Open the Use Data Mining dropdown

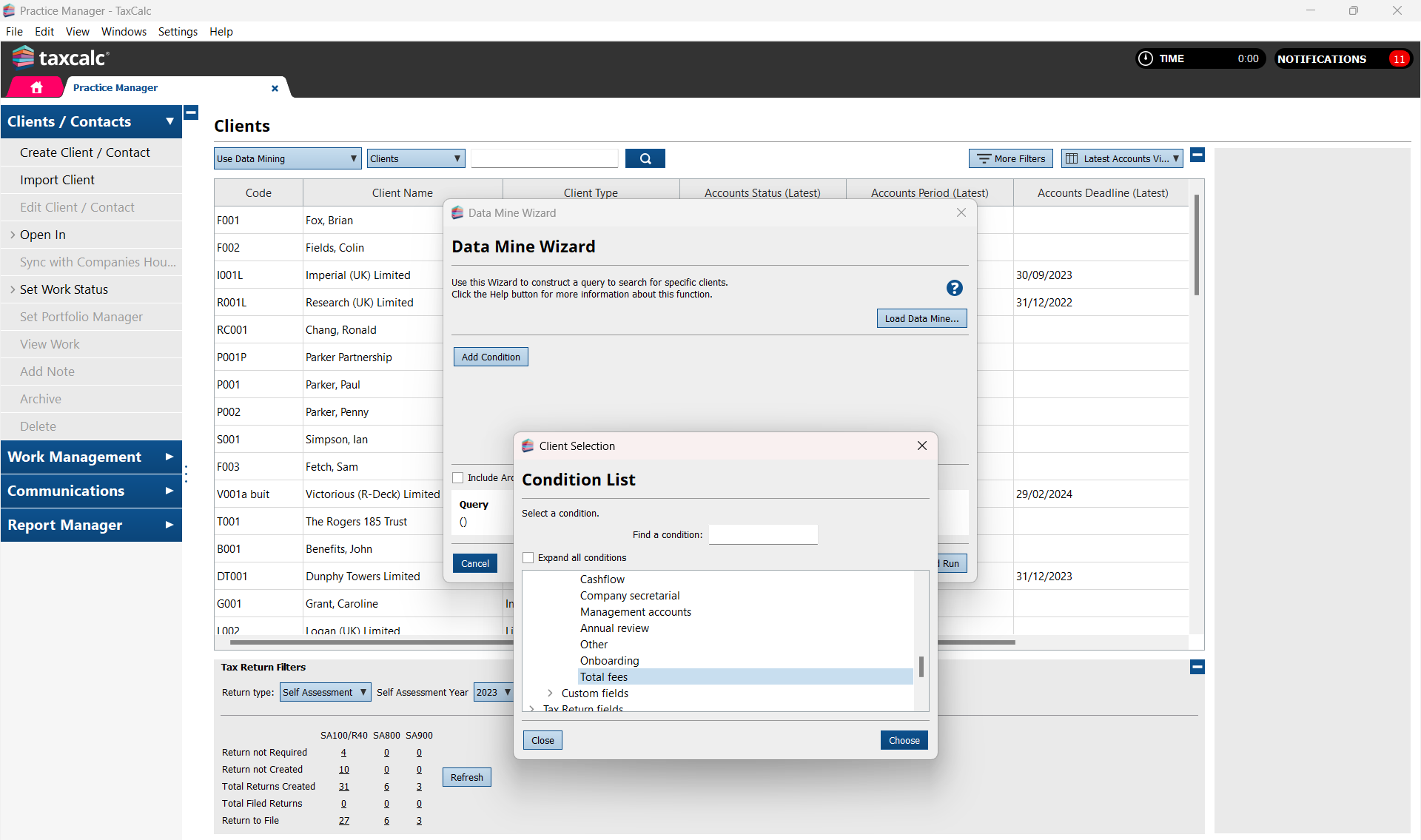287,158
